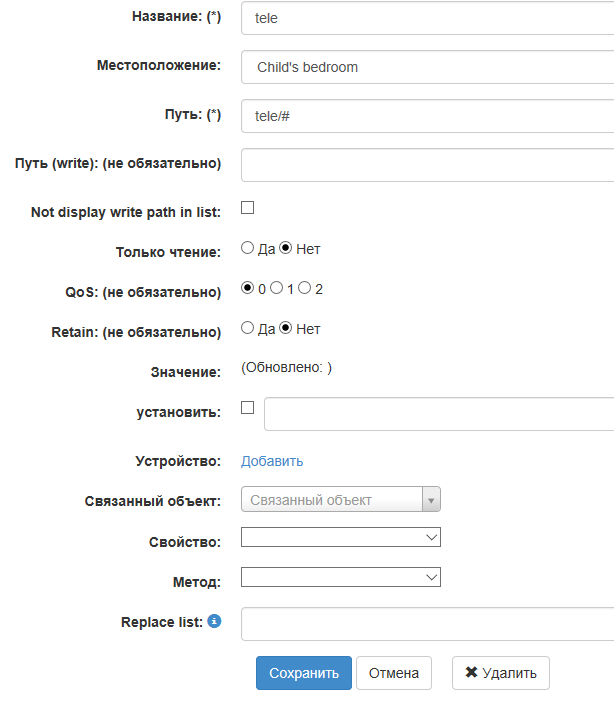Viewport: 614px width, 704px height.
Task: Set QoS to 1
Action: tap(276, 288)
